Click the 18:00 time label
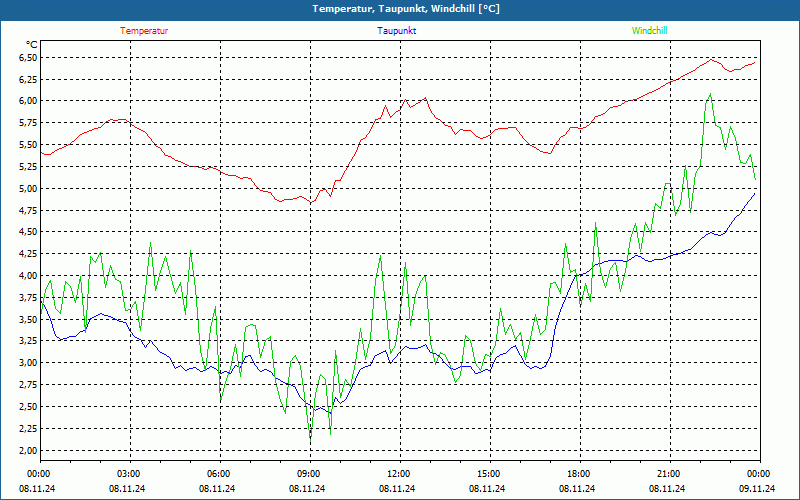Screen dimensions: 800x500 (581, 474)
